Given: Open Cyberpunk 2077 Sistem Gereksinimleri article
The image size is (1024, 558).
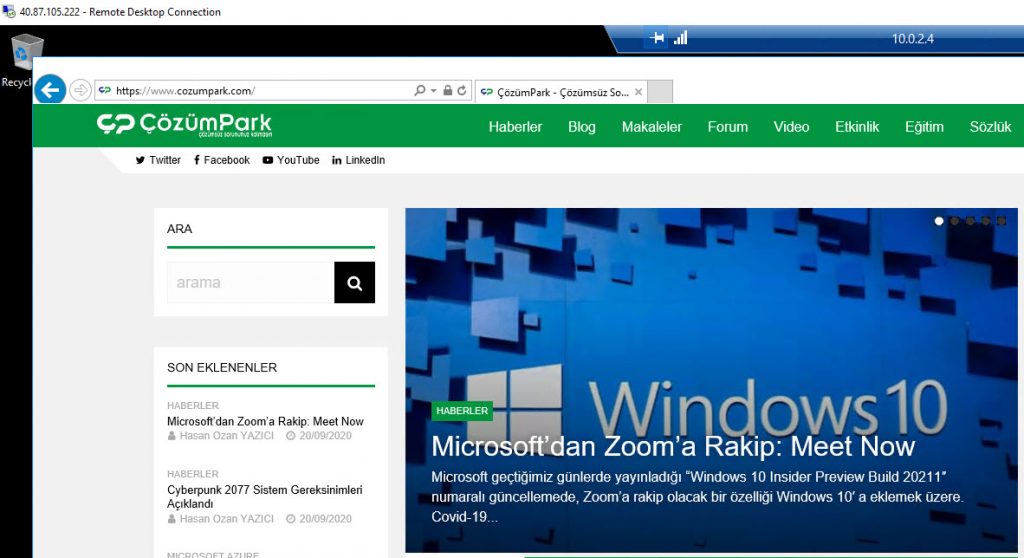Looking at the screenshot, I should click(x=264, y=497).
